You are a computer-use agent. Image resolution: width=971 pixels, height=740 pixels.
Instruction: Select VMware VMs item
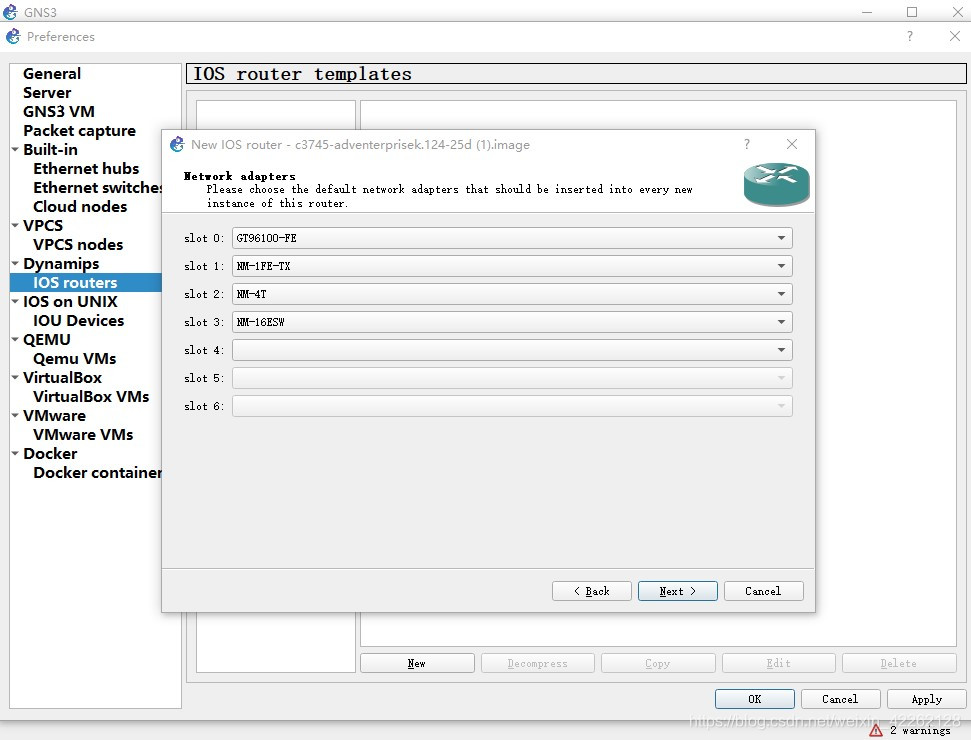coord(83,435)
